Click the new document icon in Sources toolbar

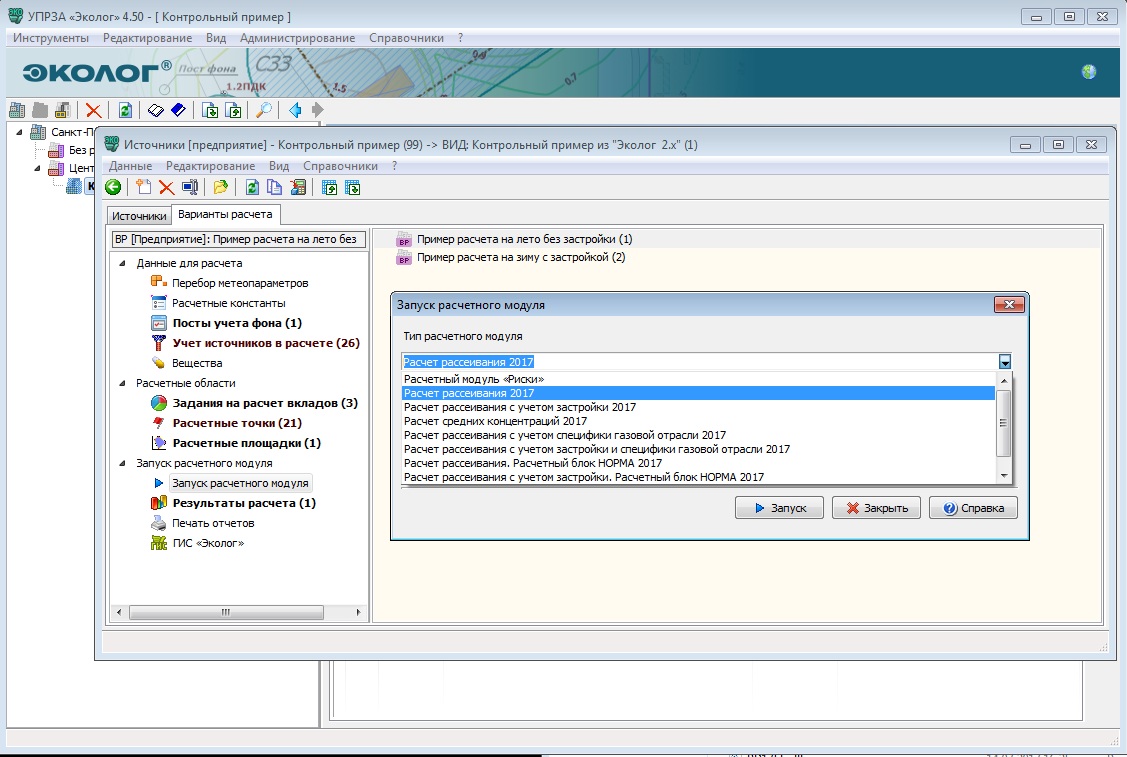point(144,187)
